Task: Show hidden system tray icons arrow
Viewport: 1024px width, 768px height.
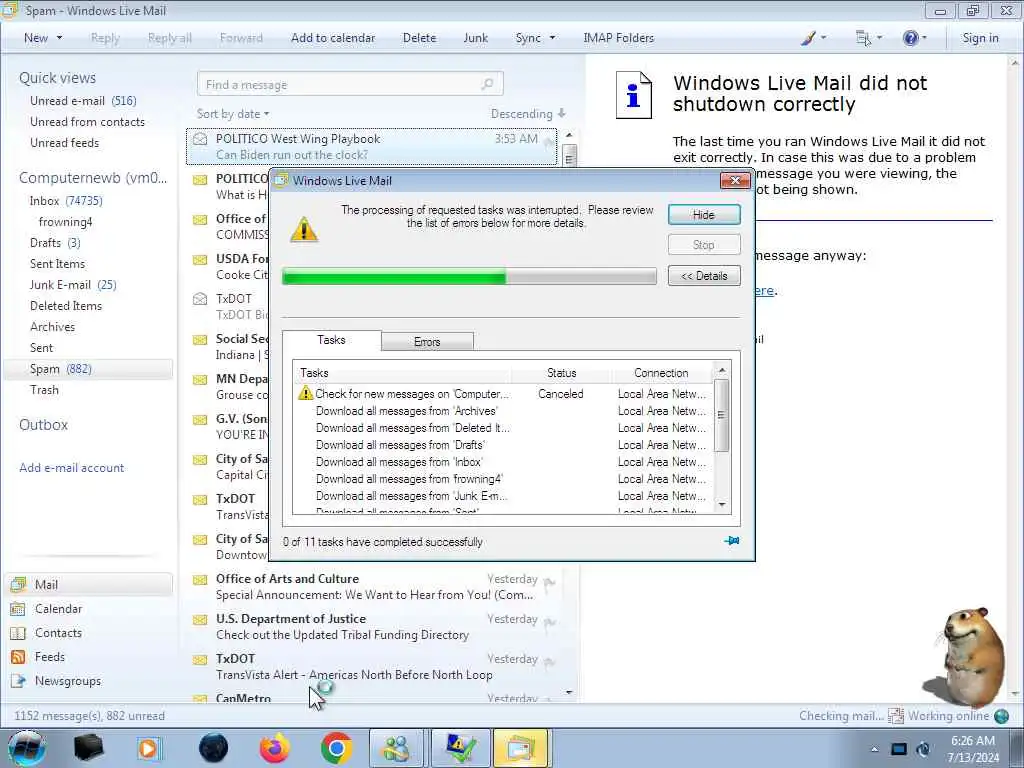Action: tap(874, 749)
